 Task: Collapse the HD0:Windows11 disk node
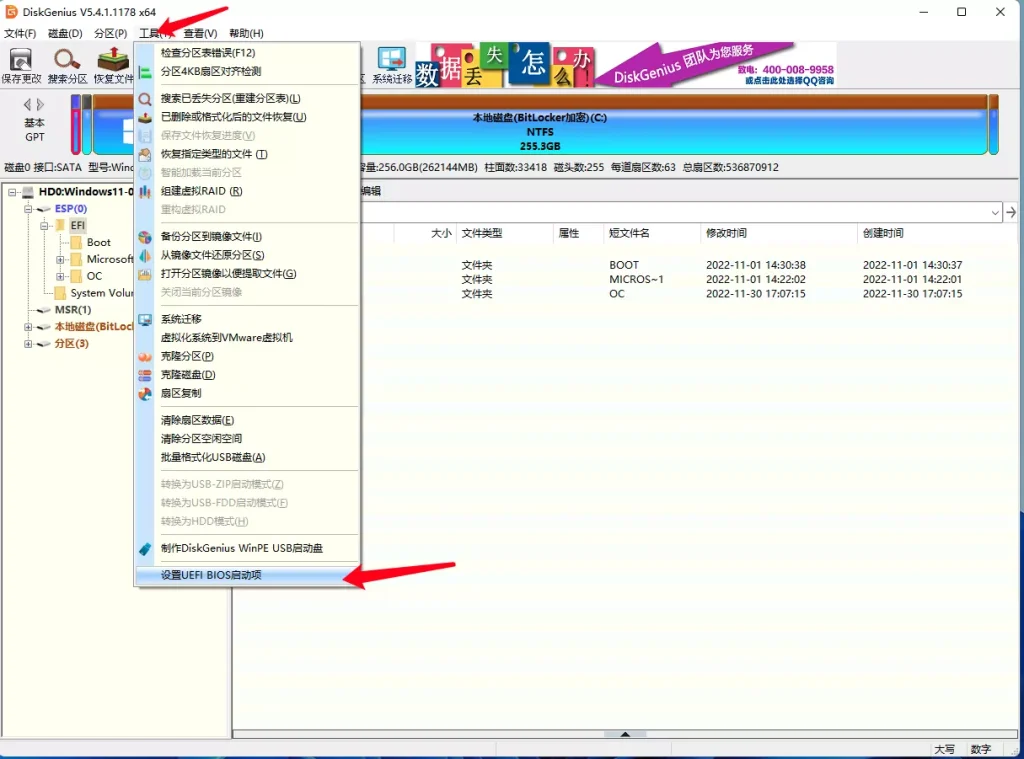[x=13, y=192]
